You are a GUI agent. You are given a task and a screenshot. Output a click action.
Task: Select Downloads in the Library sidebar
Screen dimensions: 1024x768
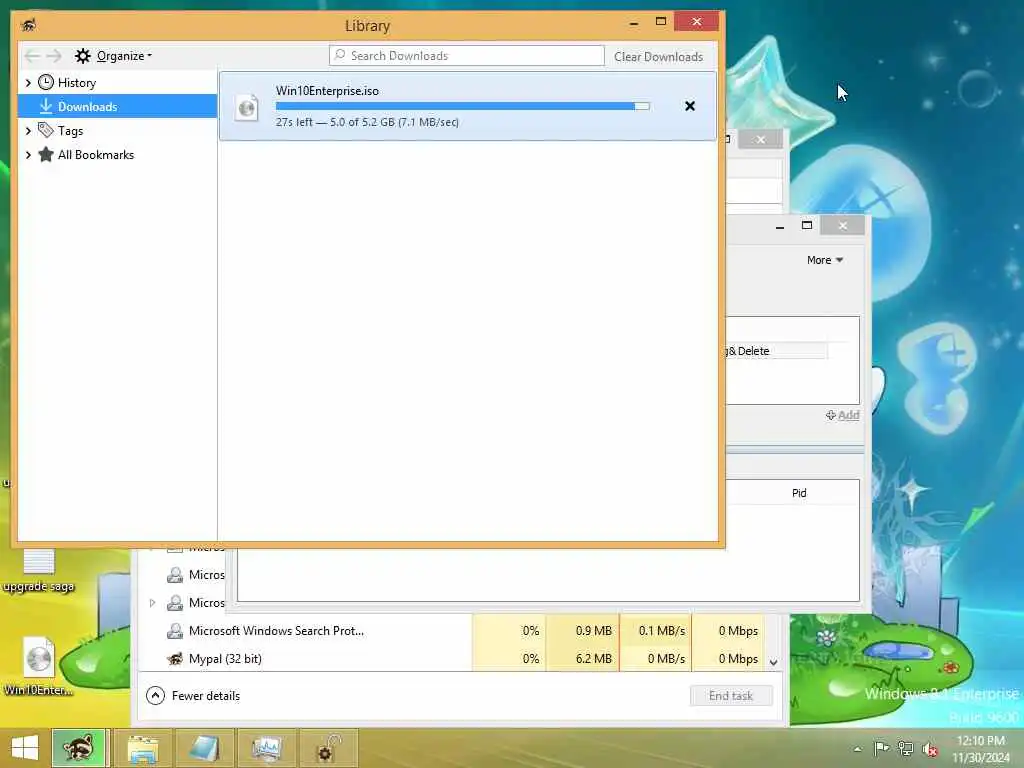118,106
